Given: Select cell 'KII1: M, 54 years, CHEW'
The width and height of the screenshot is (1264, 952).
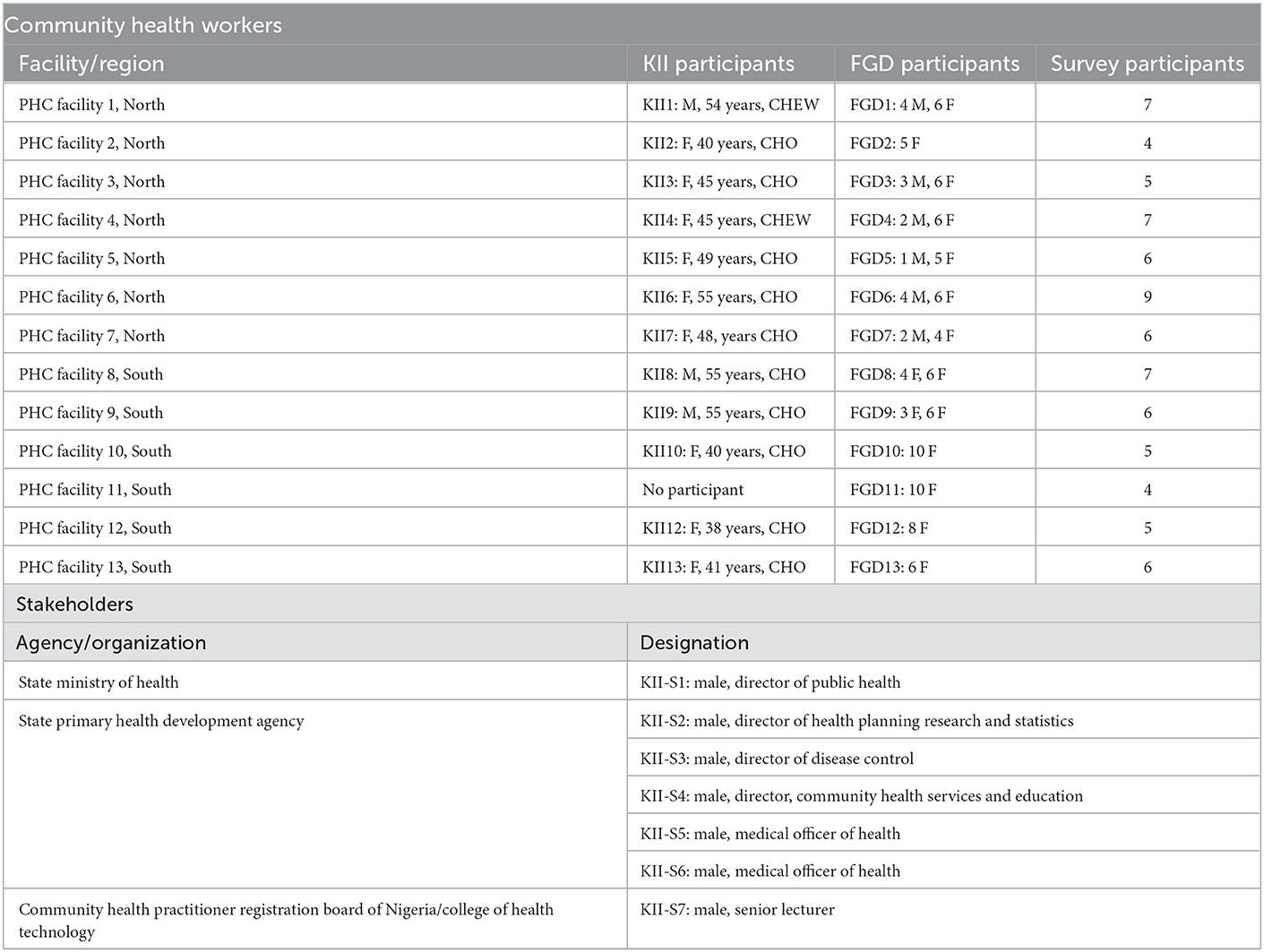Looking at the screenshot, I should pos(730,105).
